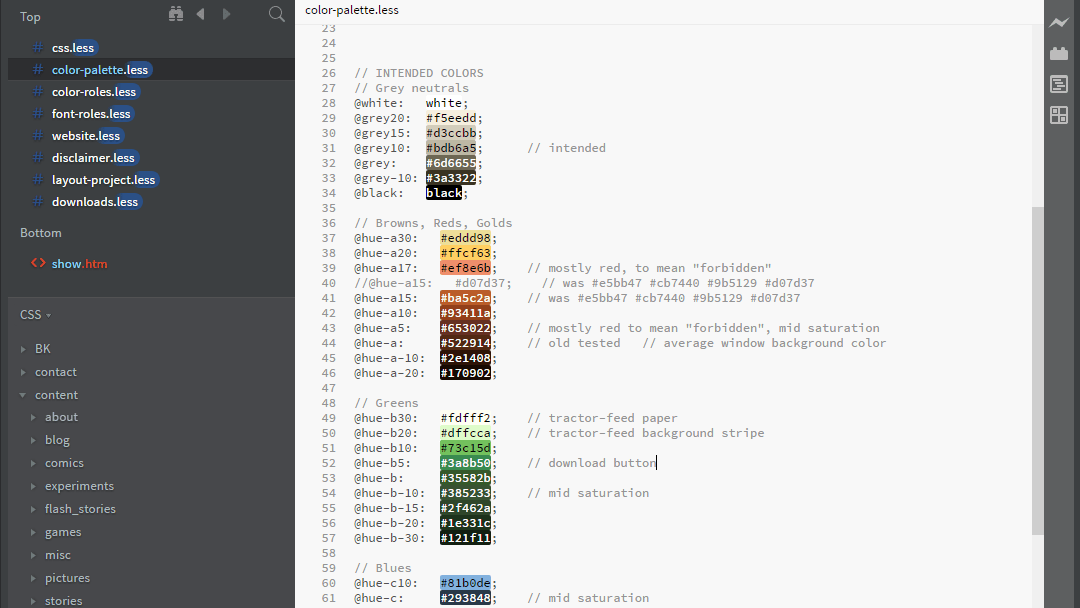Click the binoculars icon in the sidebar header
The width and height of the screenshot is (1080, 608).
coord(176,14)
